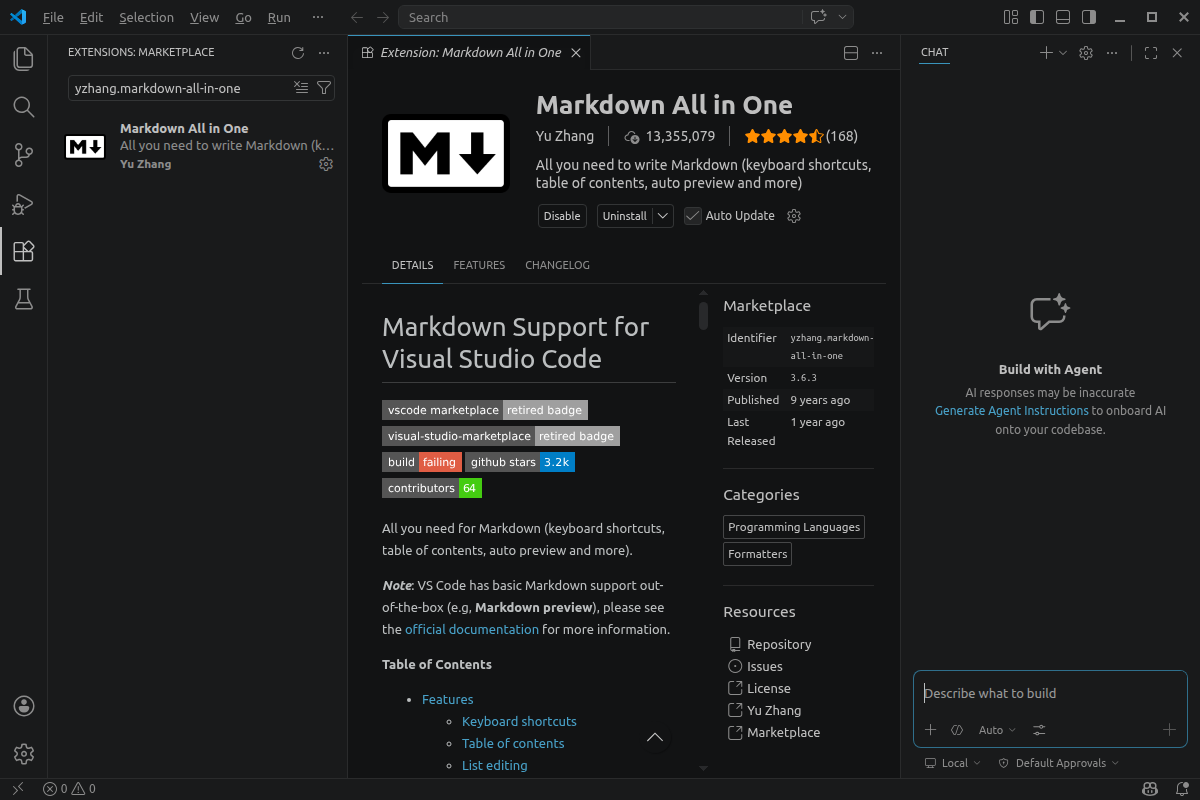
Task: Open the Default Approvals dropdown
Action: pos(1058,763)
